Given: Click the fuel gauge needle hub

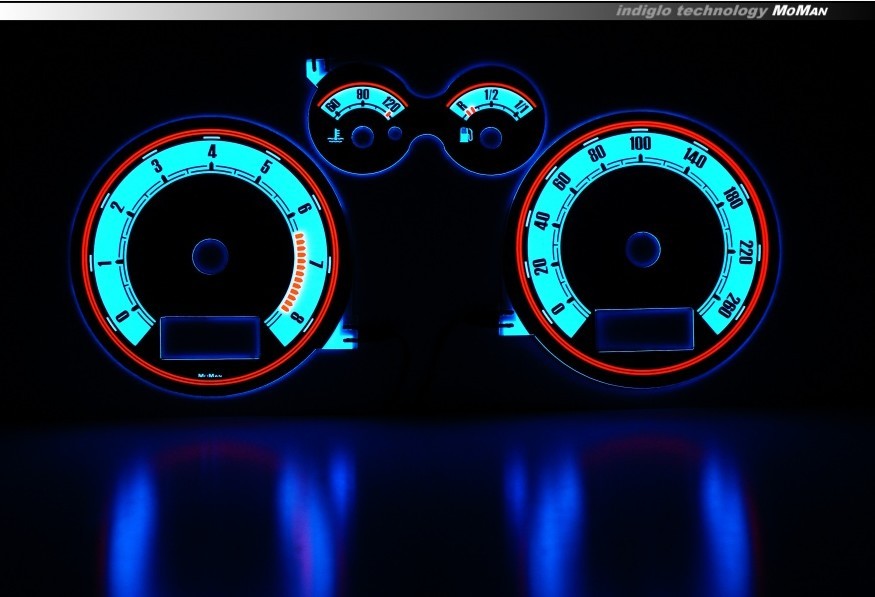Looking at the screenshot, I should pyautogui.click(x=490, y=137).
